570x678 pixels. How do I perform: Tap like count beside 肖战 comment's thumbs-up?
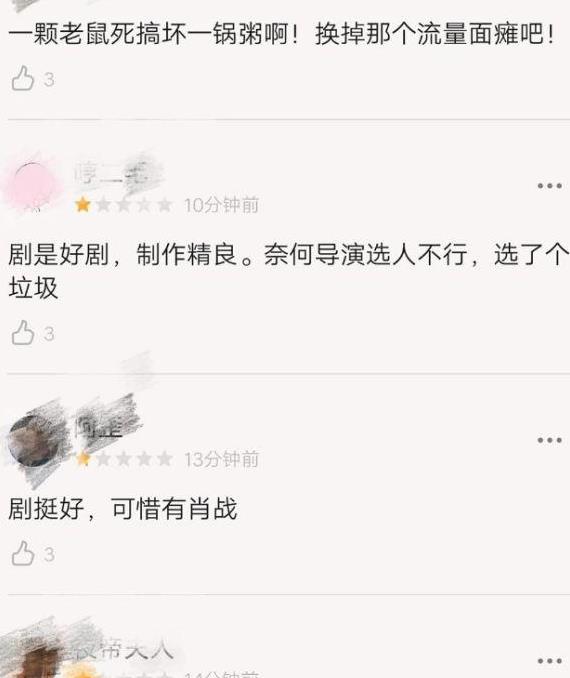point(49,554)
